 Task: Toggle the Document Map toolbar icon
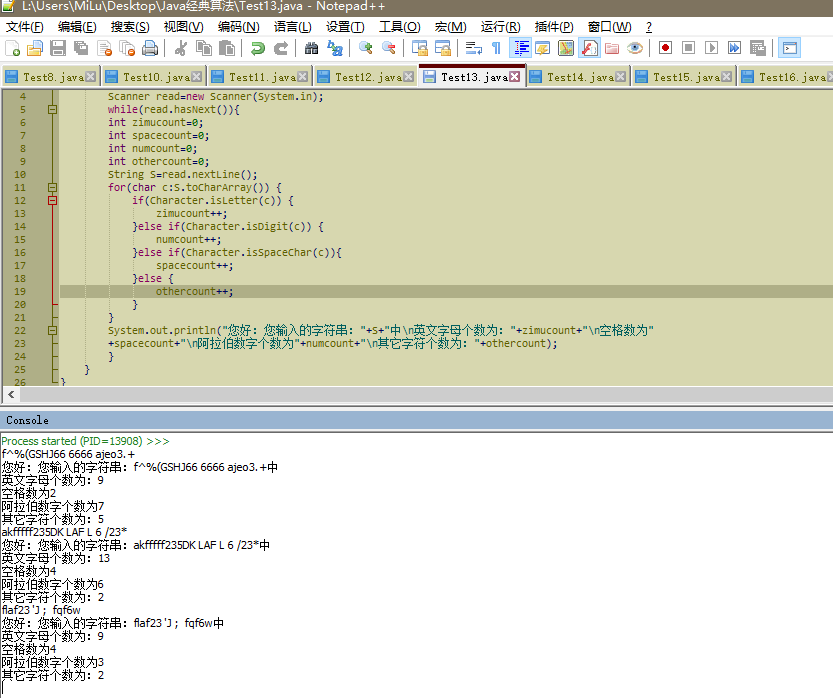566,48
